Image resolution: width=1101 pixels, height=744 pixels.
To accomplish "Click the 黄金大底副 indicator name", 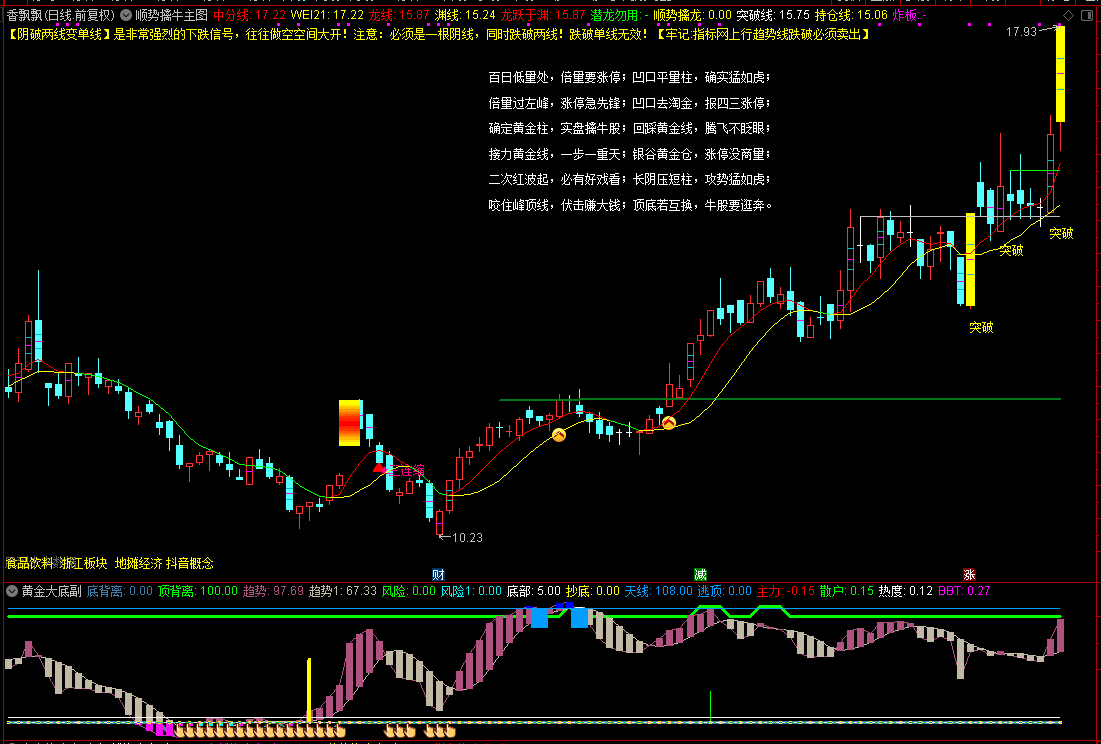I will pyautogui.click(x=51, y=591).
